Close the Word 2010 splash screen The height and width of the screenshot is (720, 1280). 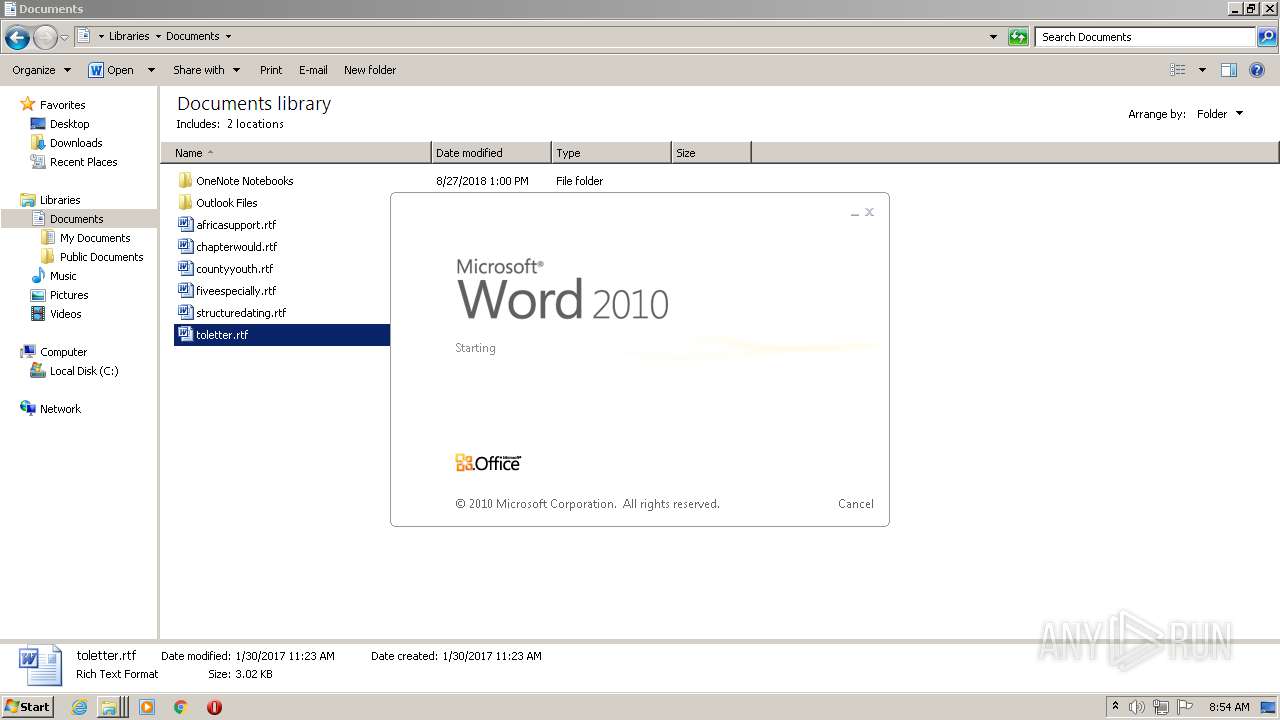click(869, 212)
